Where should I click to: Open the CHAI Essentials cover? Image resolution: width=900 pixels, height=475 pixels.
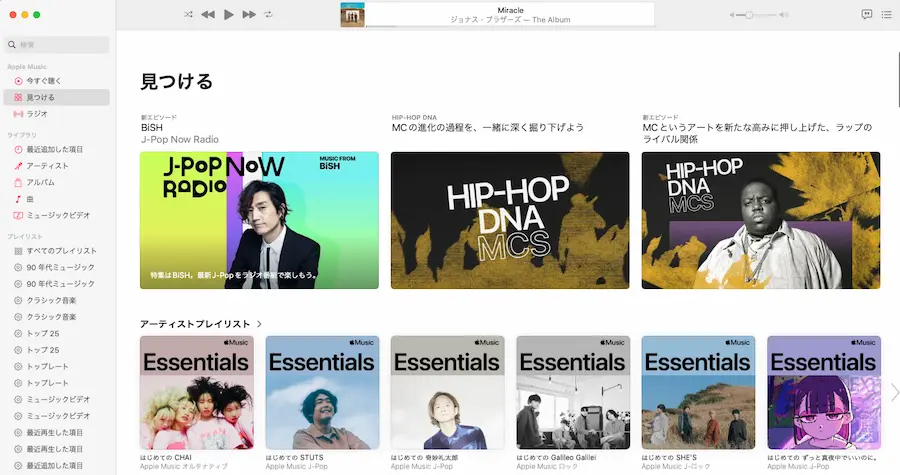pyautogui.click(x=197, y=392)
